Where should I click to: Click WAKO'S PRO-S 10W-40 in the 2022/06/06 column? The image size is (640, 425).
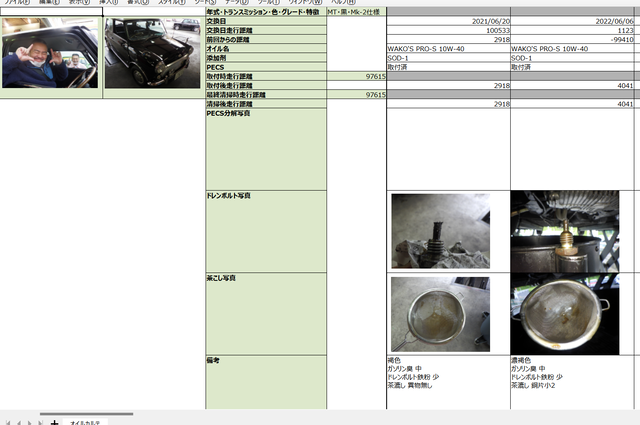(572, 49)
